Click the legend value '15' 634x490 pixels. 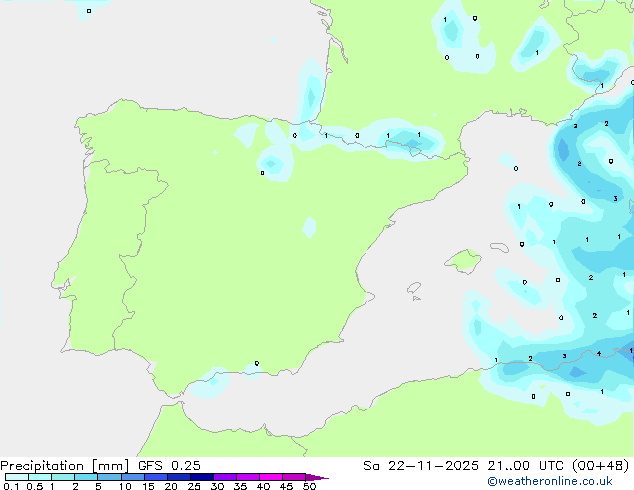click(x=148, y=486)
